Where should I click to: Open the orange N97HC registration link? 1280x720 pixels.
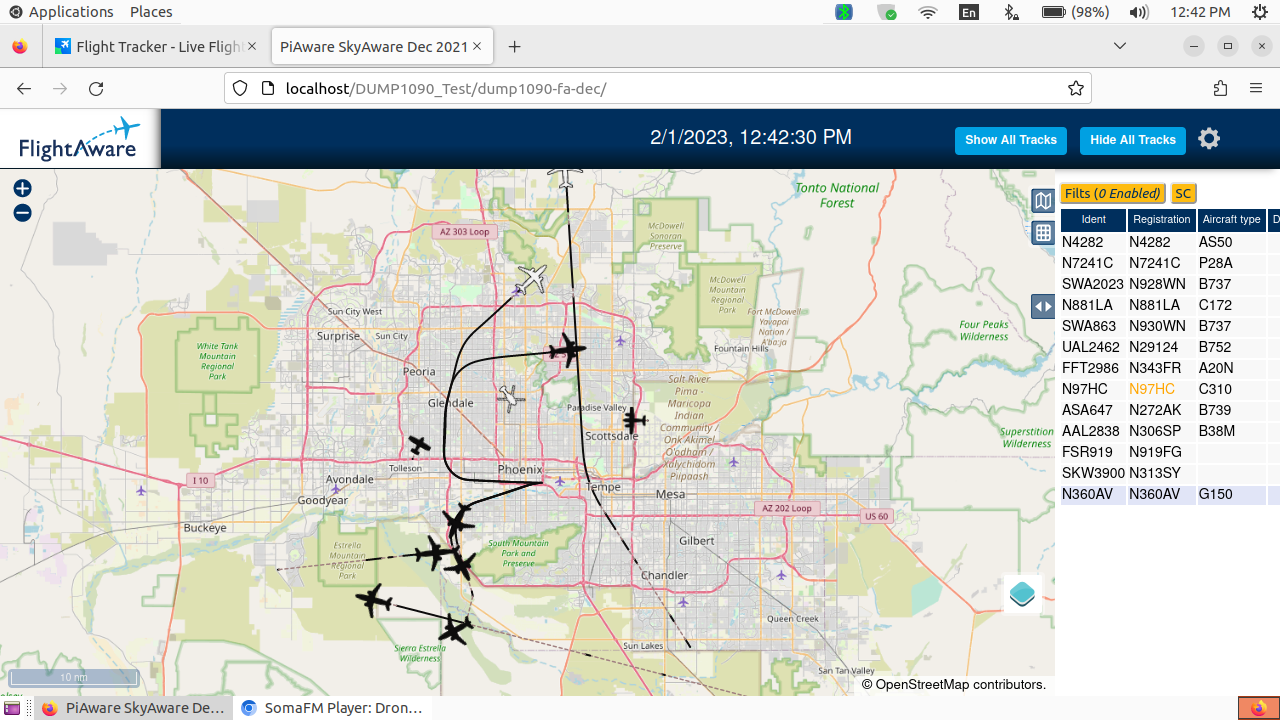1152,389
